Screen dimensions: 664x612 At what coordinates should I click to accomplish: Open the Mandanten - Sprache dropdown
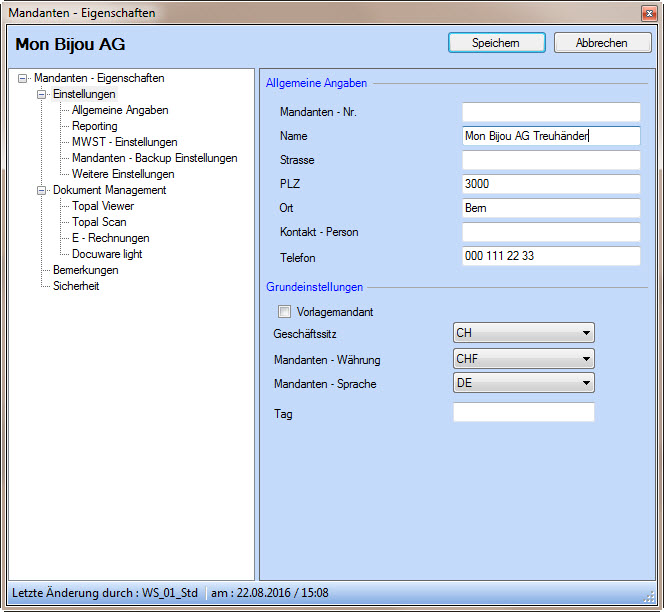[524, 383]
